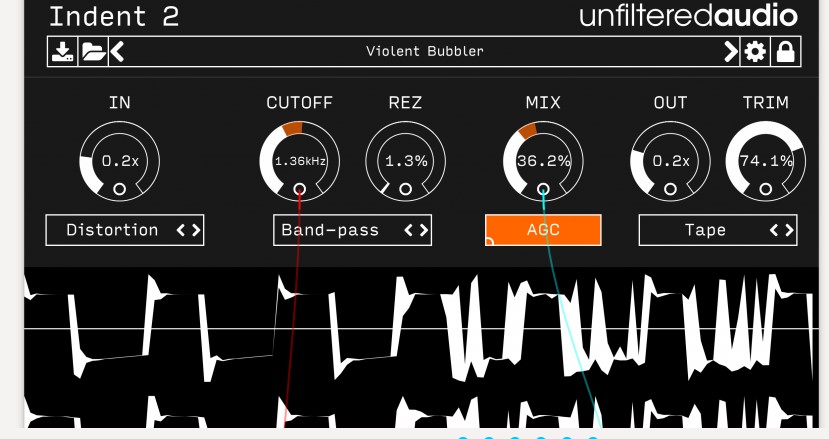Click the waveform display area
This screenshot has height=439, width=829.
[x=421, y=348]
